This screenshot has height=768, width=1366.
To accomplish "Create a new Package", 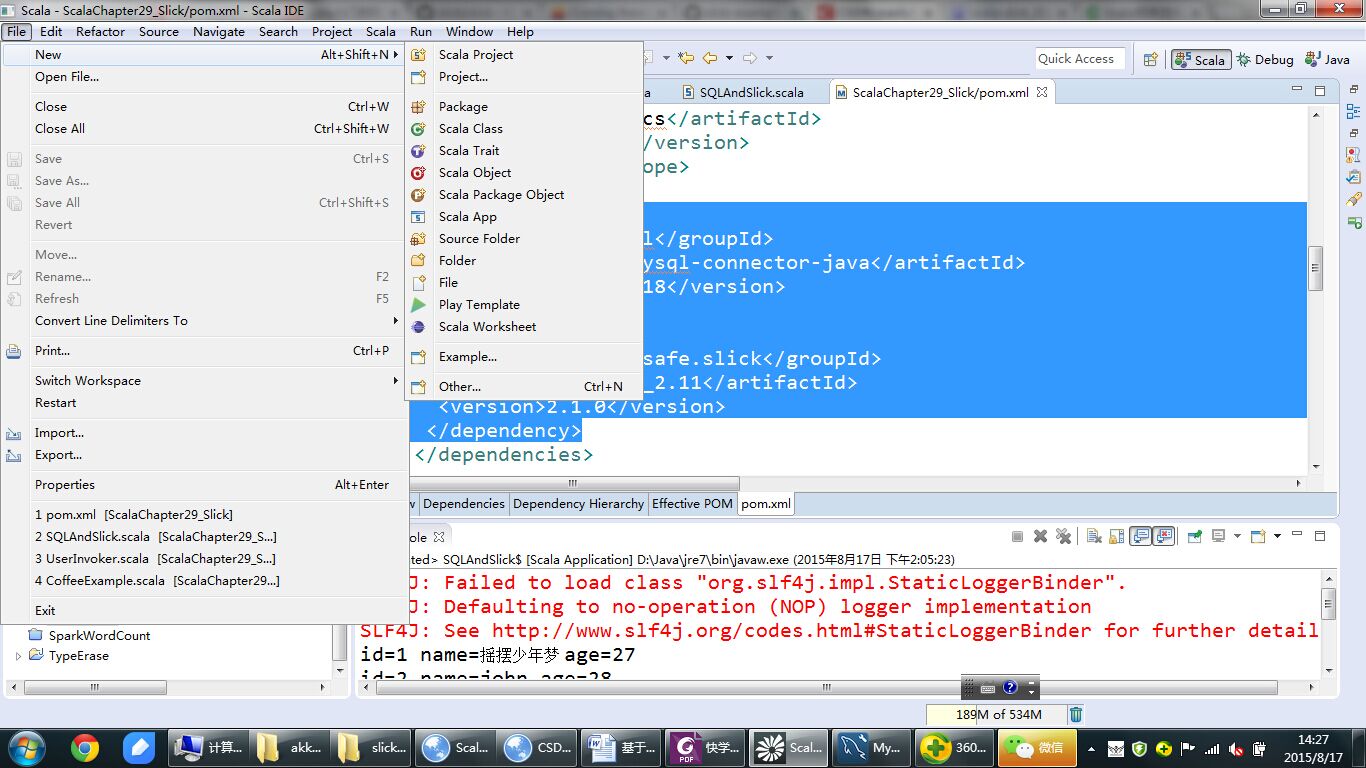I will pyautogui.click(x=523, y=107).
